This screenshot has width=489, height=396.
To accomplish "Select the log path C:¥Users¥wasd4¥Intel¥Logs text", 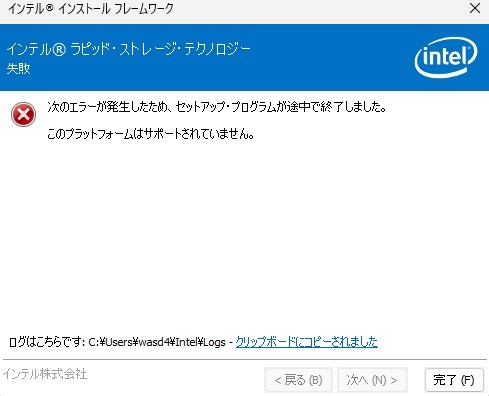I will click(x=157, y=342).
